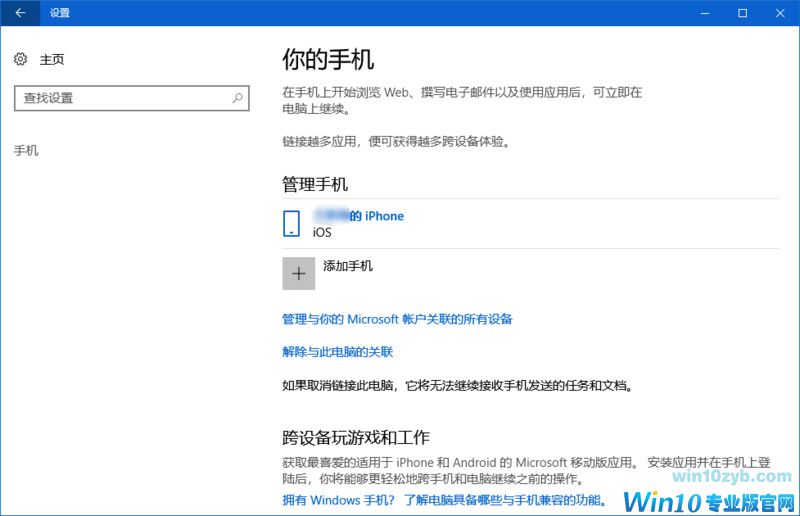The width and height of the screenshot is (800, 516).
Task: Open 管理与你的 Microsoft 帐户关联的所有设备 link
Action: click(x=397, y=319)
